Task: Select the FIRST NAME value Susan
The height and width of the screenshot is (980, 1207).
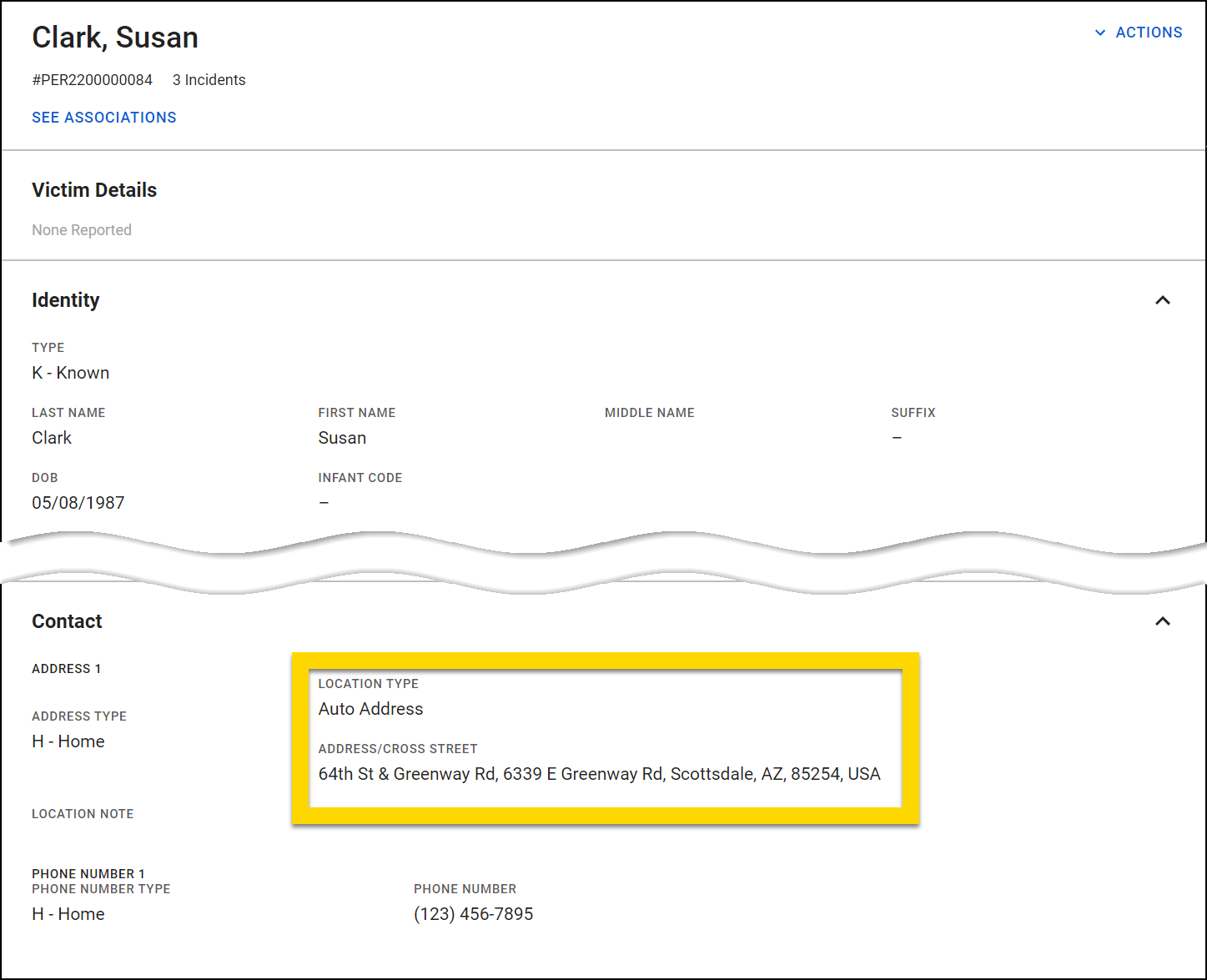Action: coord(342,437)
